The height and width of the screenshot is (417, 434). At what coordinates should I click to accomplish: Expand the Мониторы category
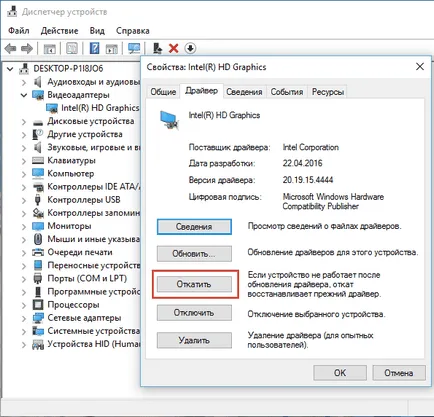pyautogui.click(x=24, y=227)
